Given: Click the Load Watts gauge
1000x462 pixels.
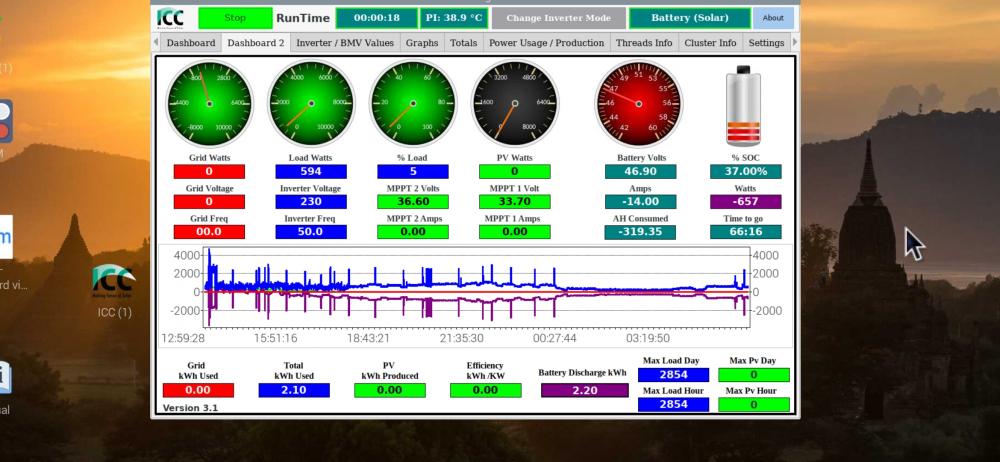Looking at the screenshot, I should 311,103.
